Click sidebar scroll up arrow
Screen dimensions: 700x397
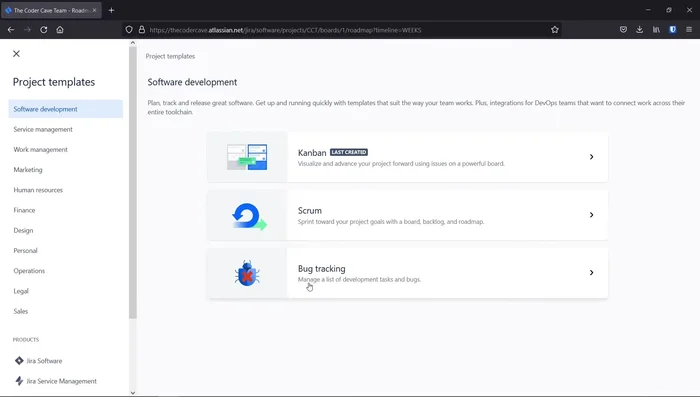click(x=133, y=43)
